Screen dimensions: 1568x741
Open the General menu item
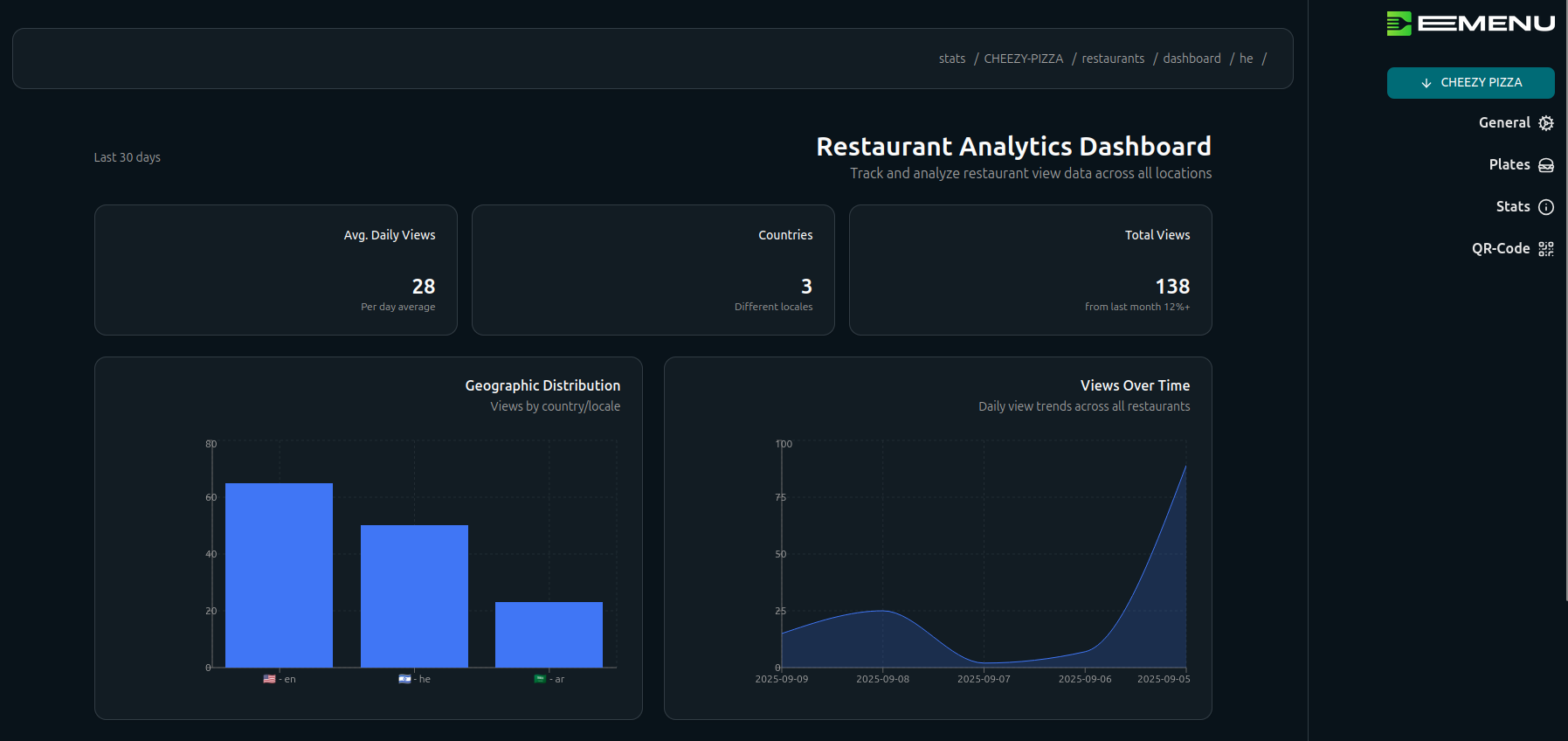pos(1503,123)
